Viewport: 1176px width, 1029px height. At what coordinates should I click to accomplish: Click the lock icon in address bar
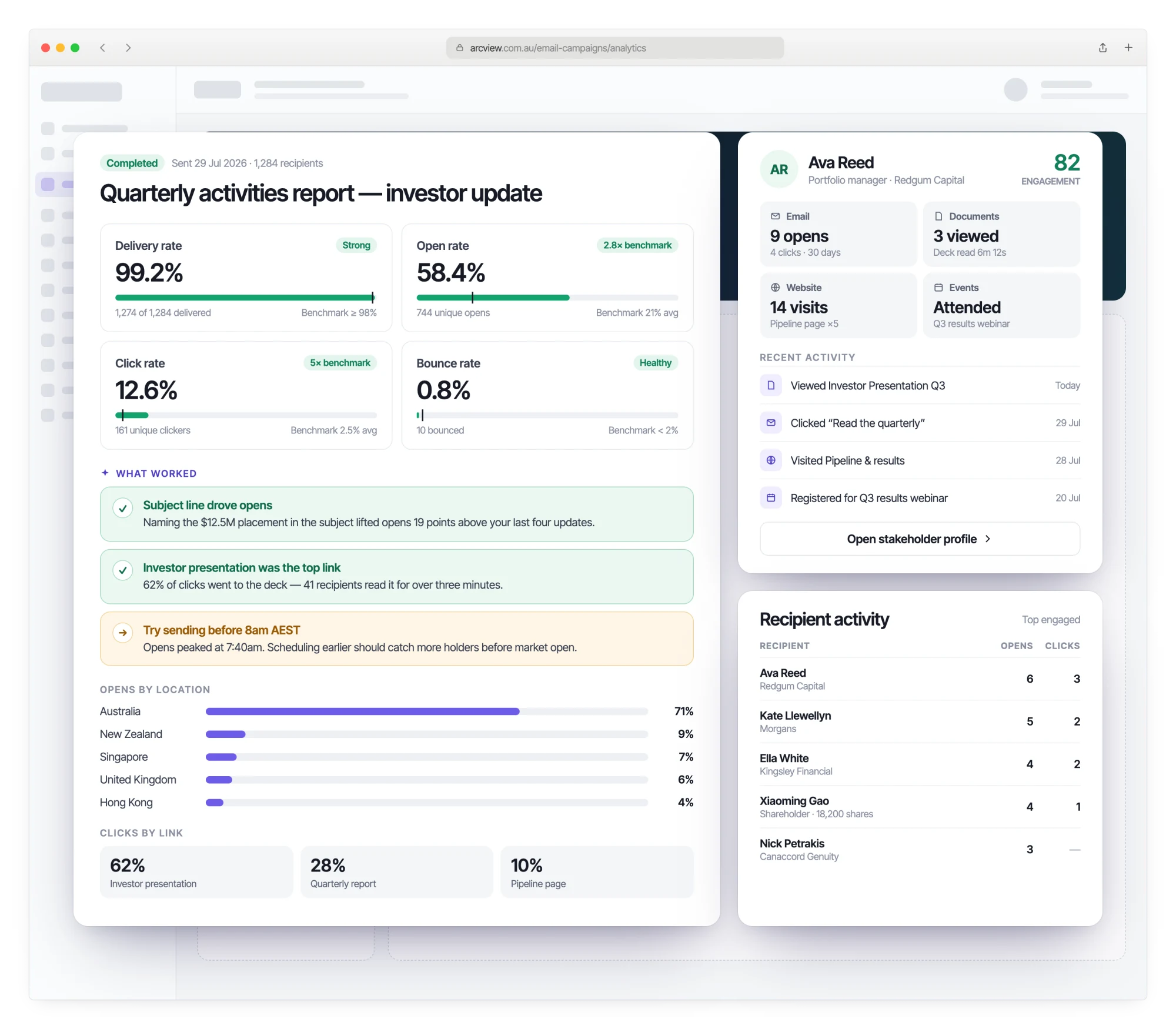460,48
